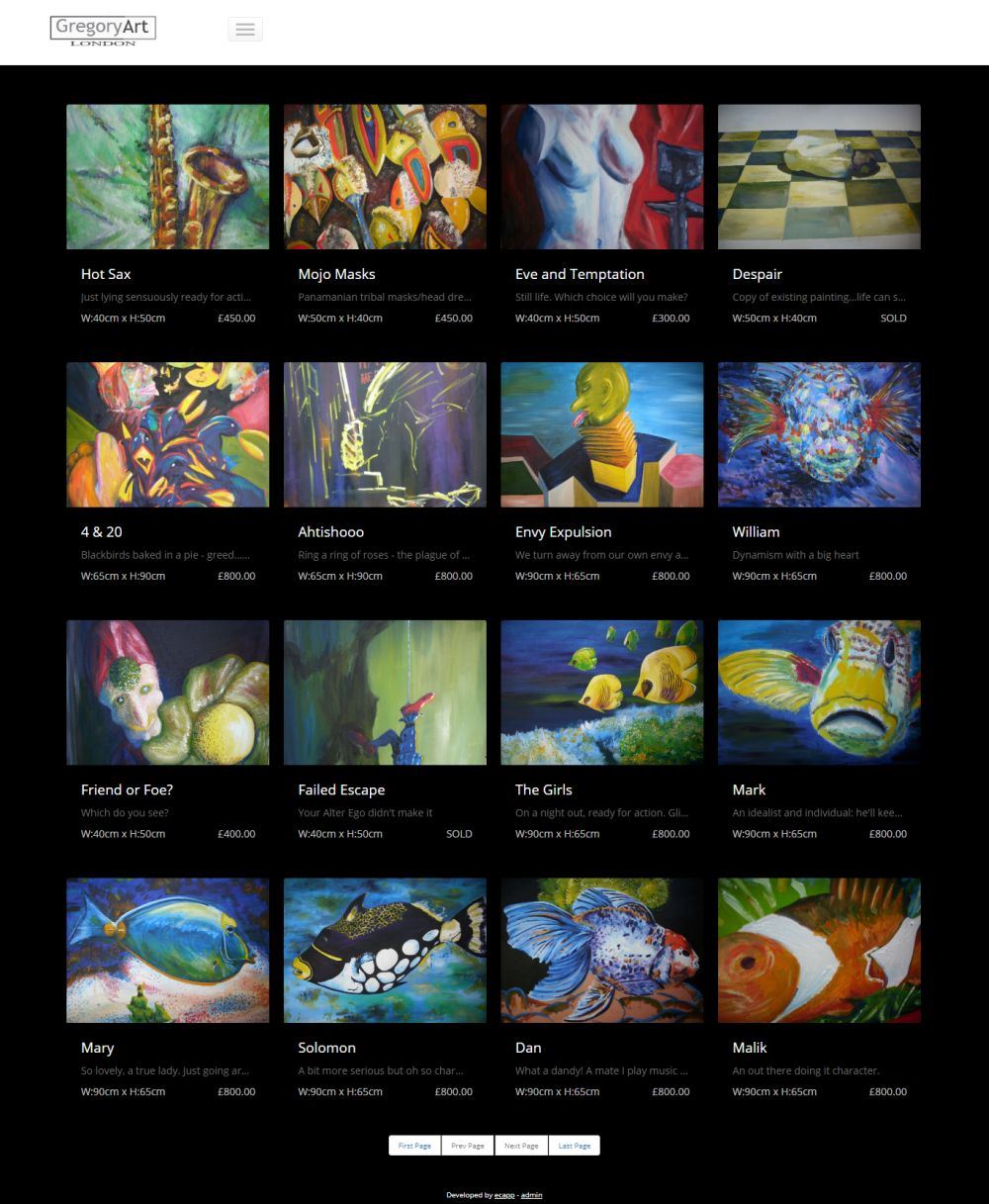Screen dimensions: 989x1204
Task: Advance with the Next Page button
Action: pos(521,1146)
